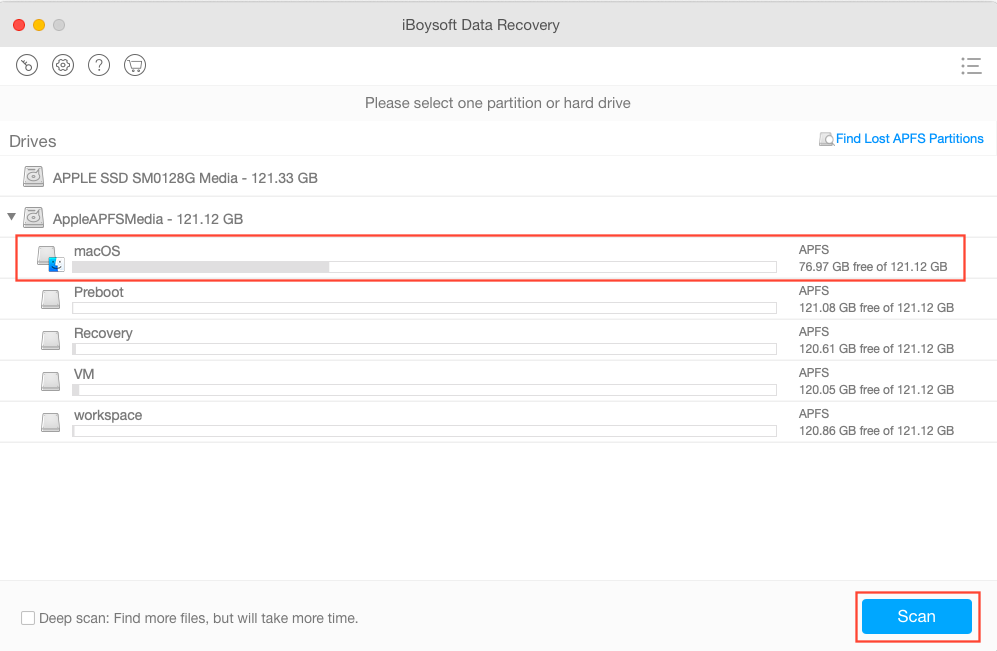Click the macOS storage usage bar
Viewport: 997px width, 651px height.
(x=424, y=267)
